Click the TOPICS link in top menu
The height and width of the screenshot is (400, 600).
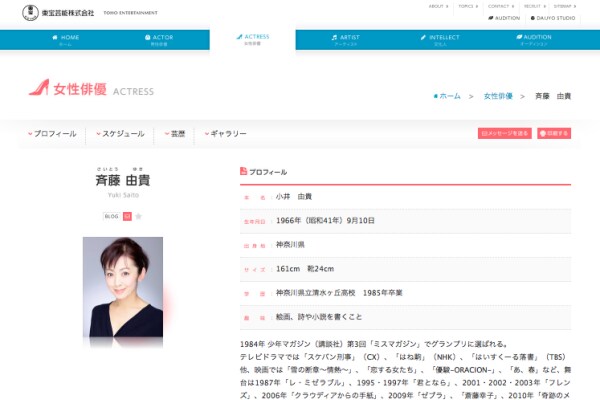click(468, 6)
